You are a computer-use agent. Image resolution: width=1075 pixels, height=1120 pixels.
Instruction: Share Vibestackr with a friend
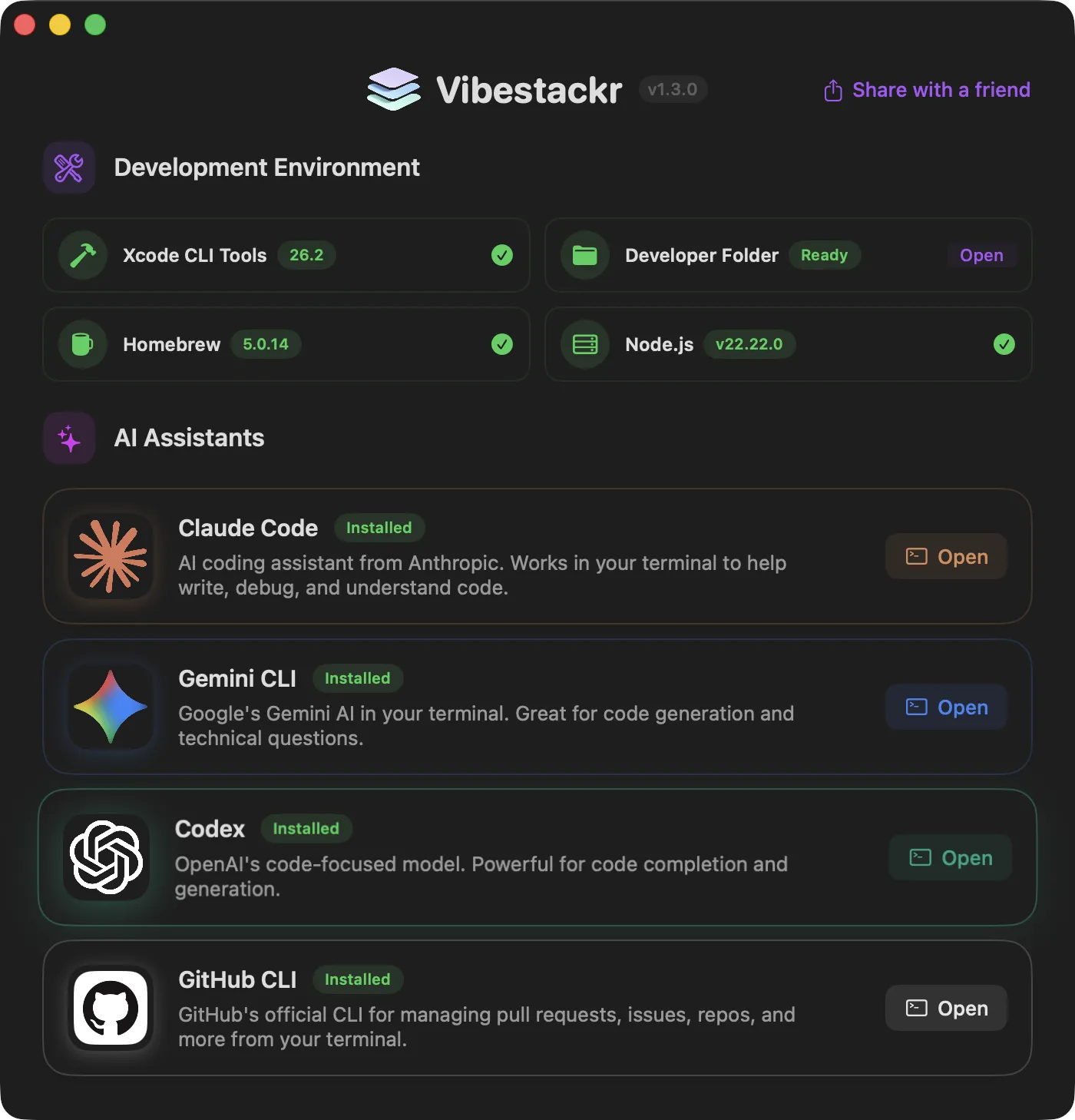(926, 90)
